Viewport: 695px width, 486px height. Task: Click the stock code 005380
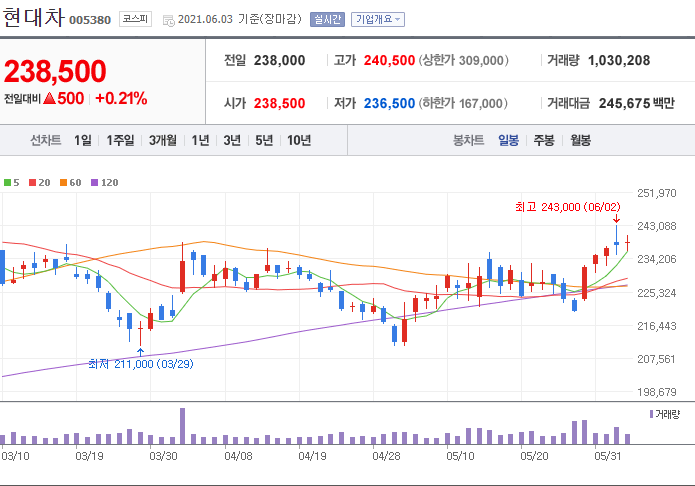(x=90, y=20)
